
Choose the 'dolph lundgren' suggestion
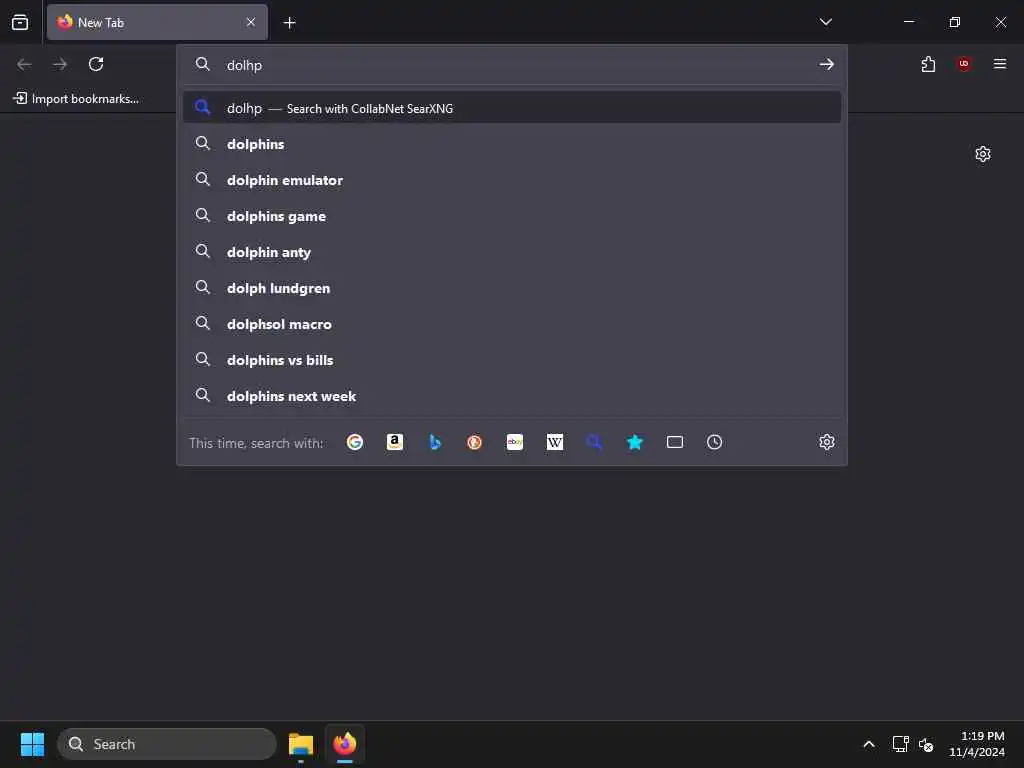click(x=512, y=287)
